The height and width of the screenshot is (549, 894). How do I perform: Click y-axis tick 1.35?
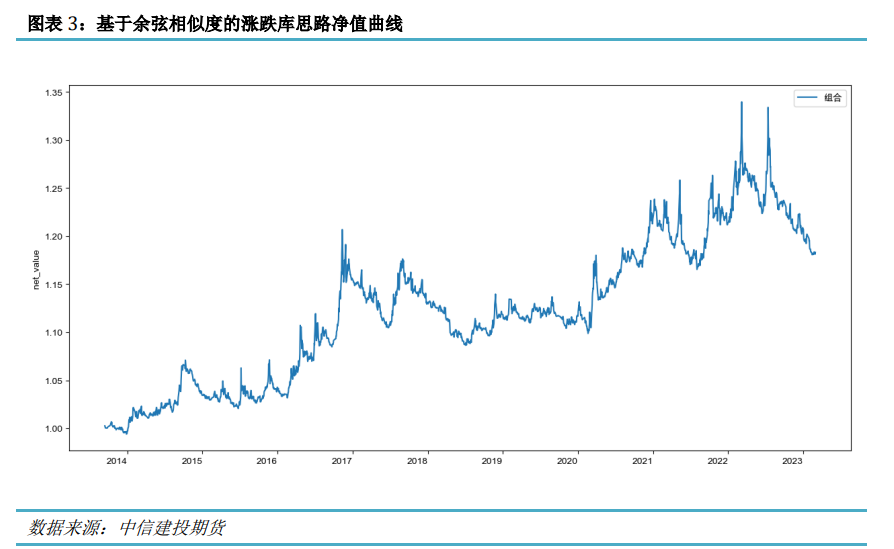pos(54,93)
